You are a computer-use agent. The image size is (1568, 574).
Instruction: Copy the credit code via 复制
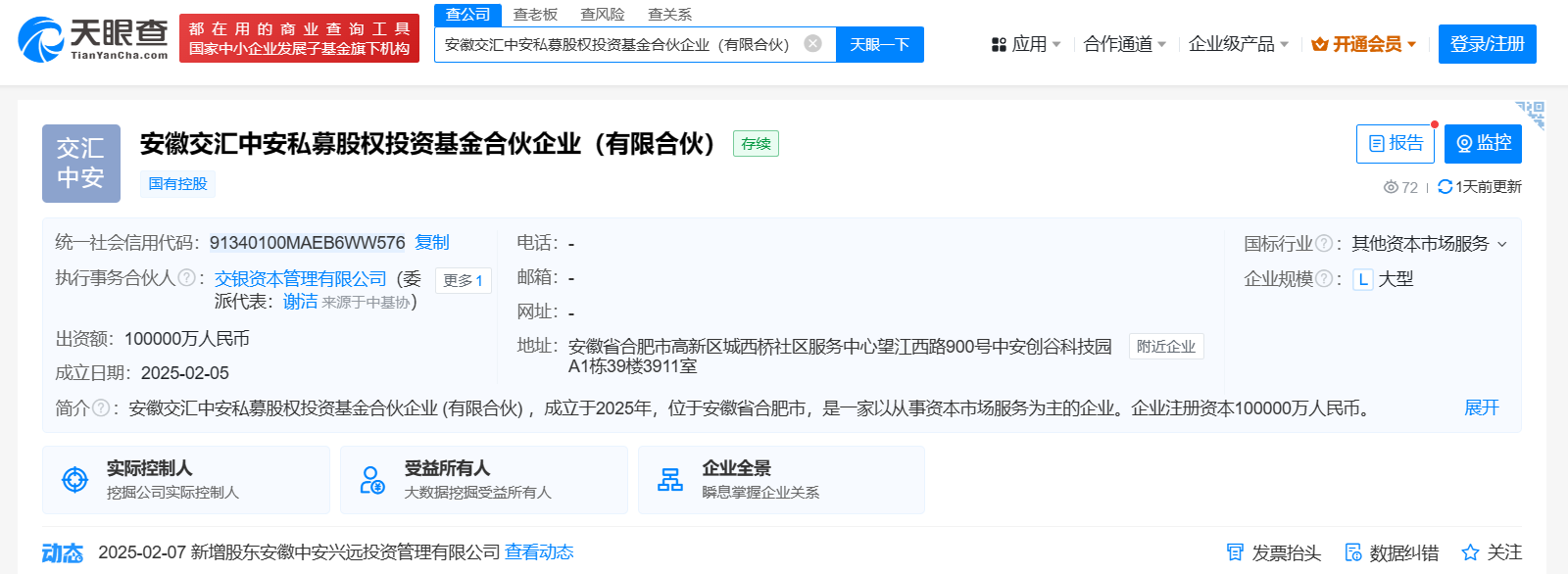tap(432, 242)
